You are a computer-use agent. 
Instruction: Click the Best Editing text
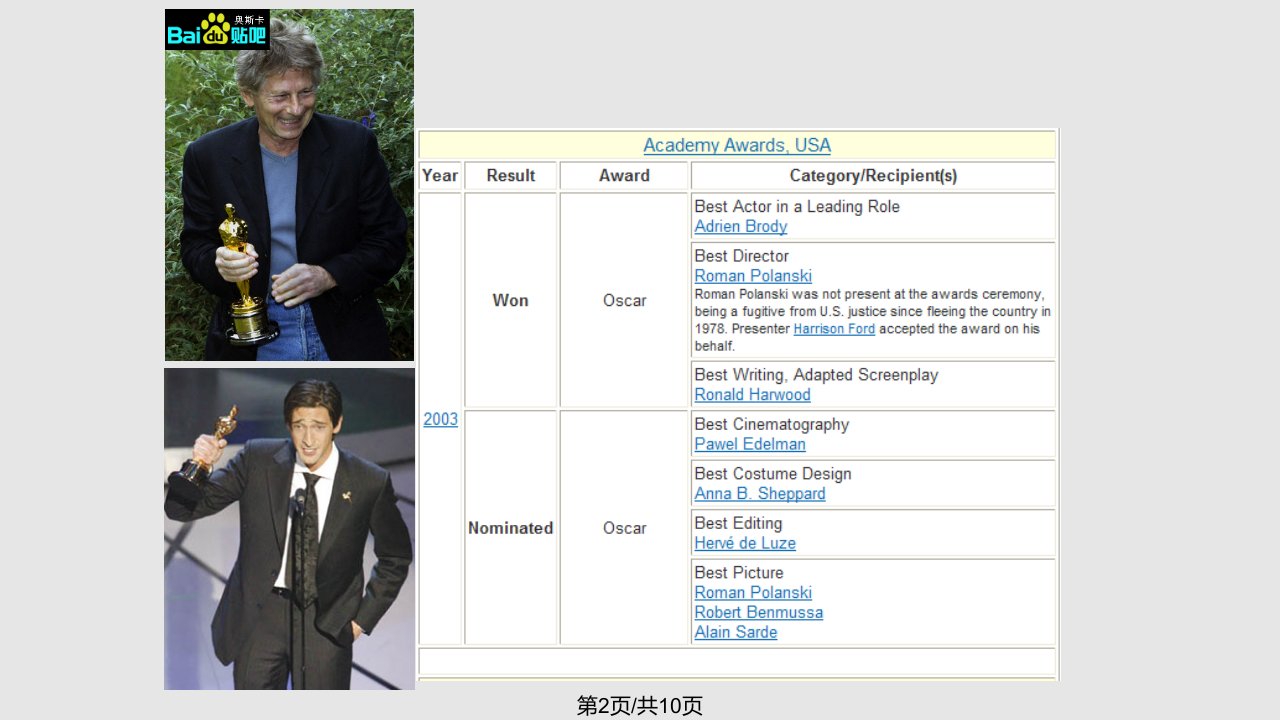[x=738, y=523]
